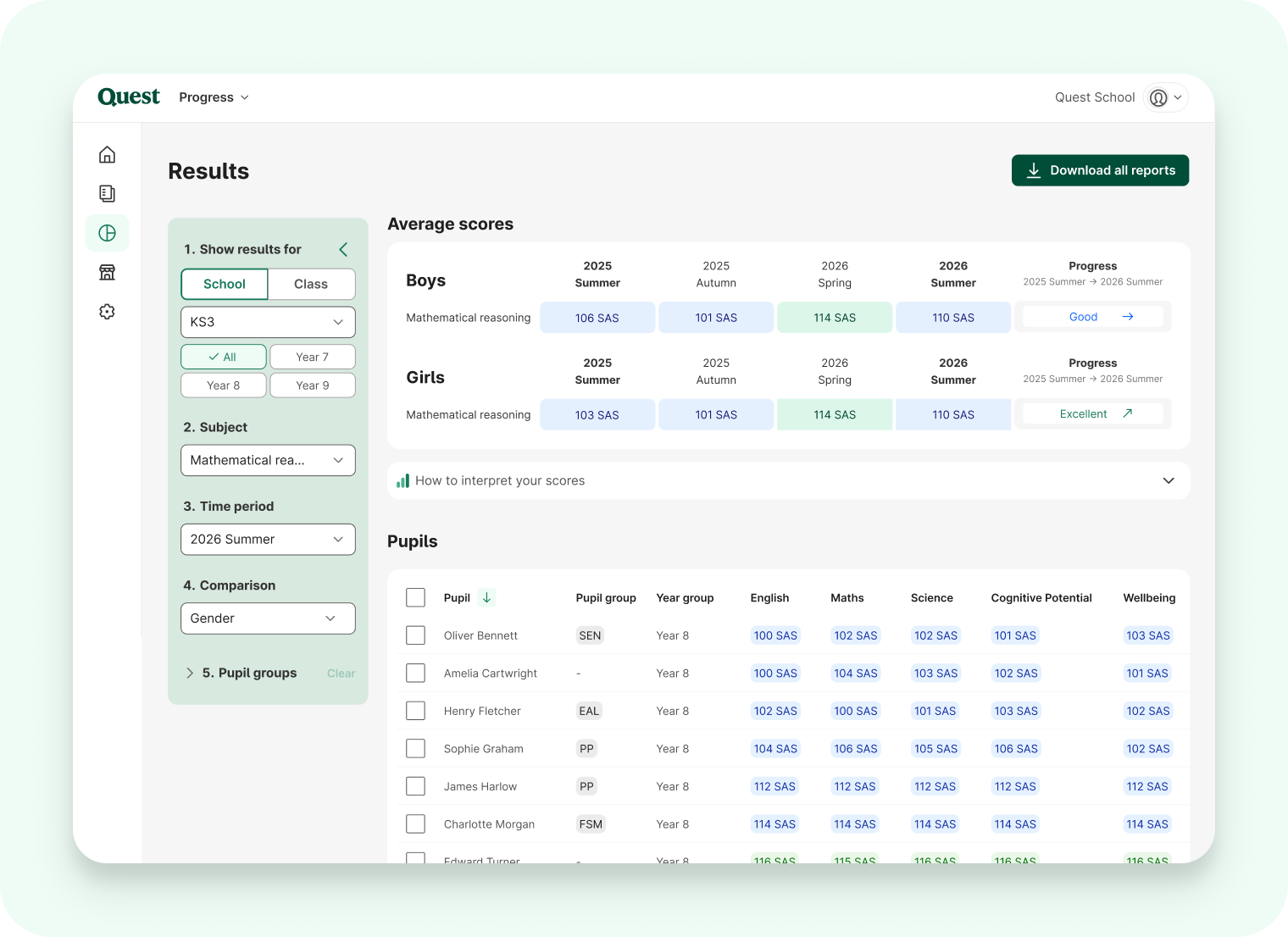
Task: Click Boys 2025 Summer 106 SAS cell
Action: pos(597,318)
